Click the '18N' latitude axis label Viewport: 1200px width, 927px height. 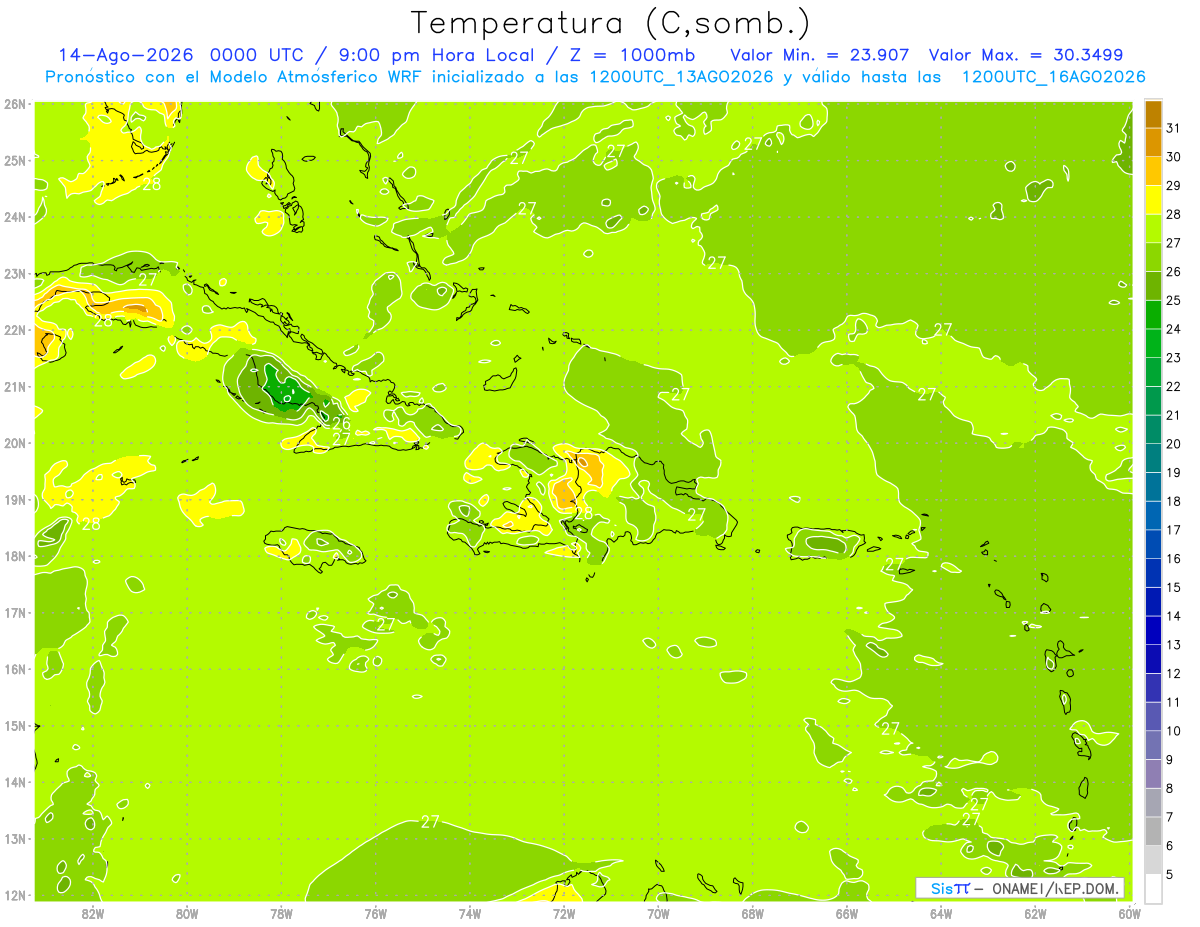15,556
